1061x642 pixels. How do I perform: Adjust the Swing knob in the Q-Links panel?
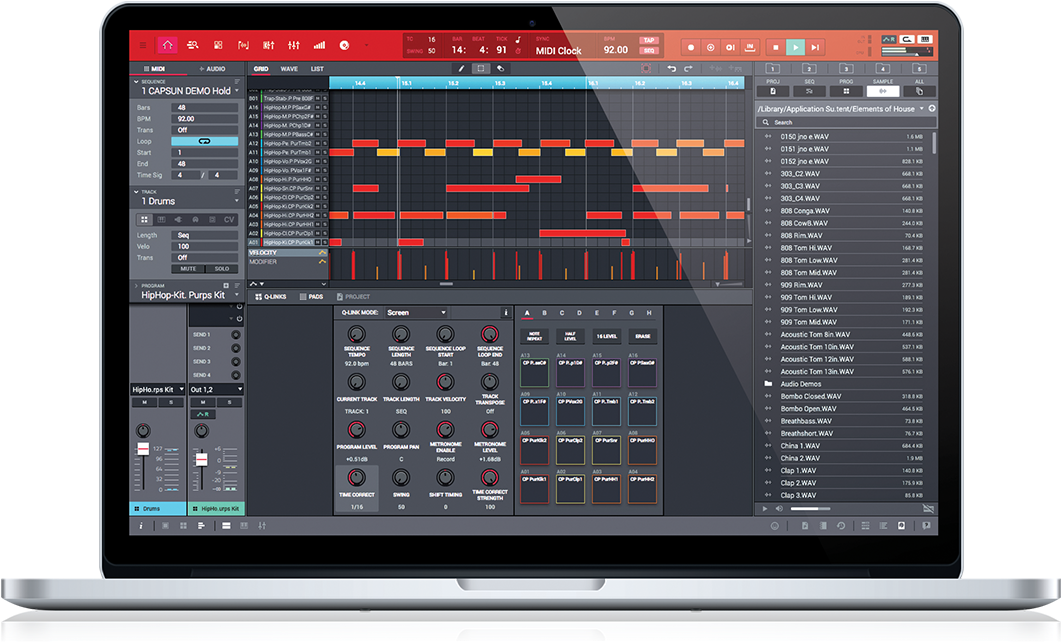pyautogui.click(x=402, y=478)
